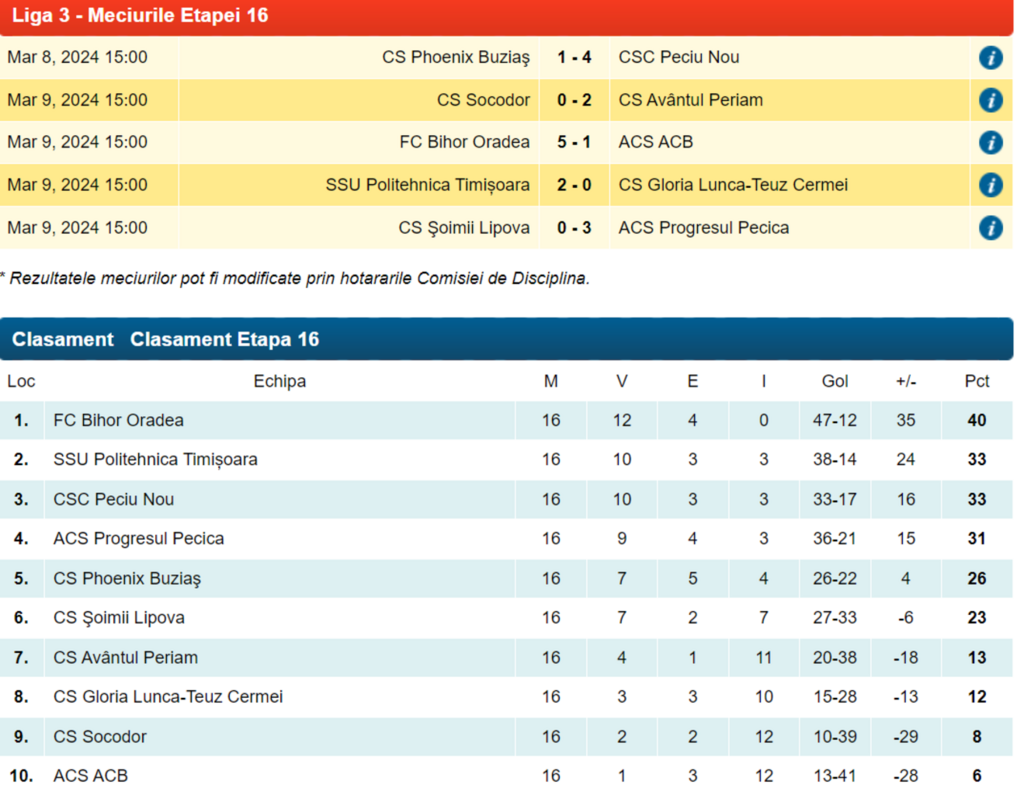Select the Clasament tab
1024x795 pixels.
63,339
